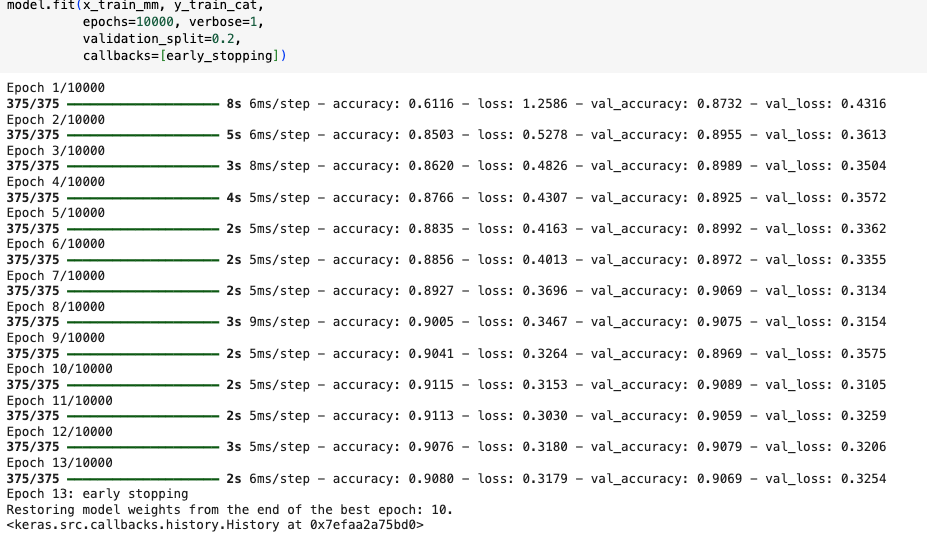Select the 'Epoch 9/10000' output line

pos(56,338)
